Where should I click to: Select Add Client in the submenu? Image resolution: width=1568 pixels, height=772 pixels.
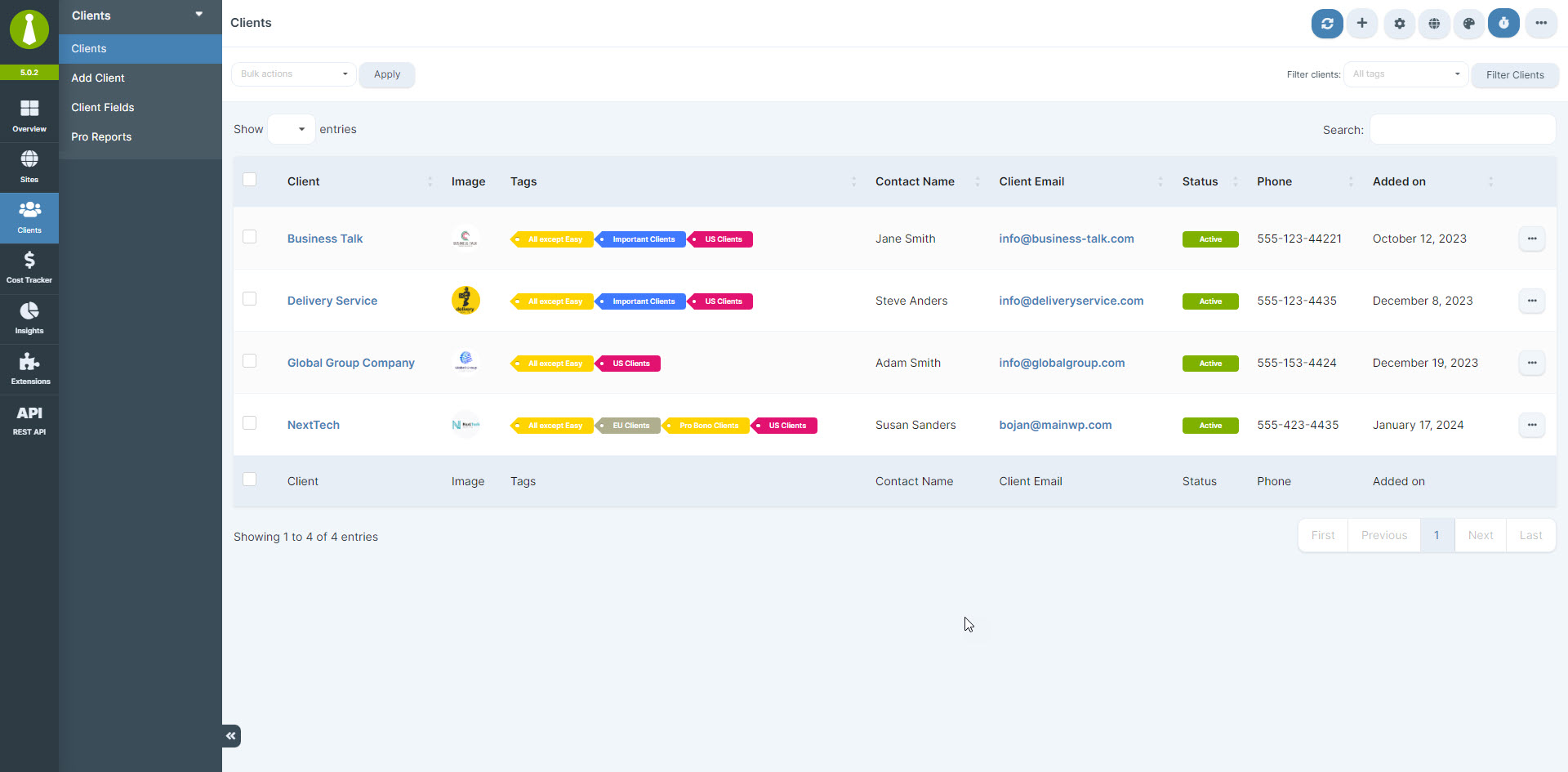click(x=98, y=78)
